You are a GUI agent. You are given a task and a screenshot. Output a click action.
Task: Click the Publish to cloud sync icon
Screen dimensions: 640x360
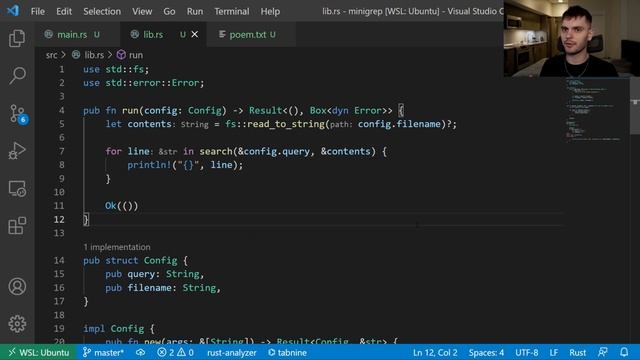[140, 352]
